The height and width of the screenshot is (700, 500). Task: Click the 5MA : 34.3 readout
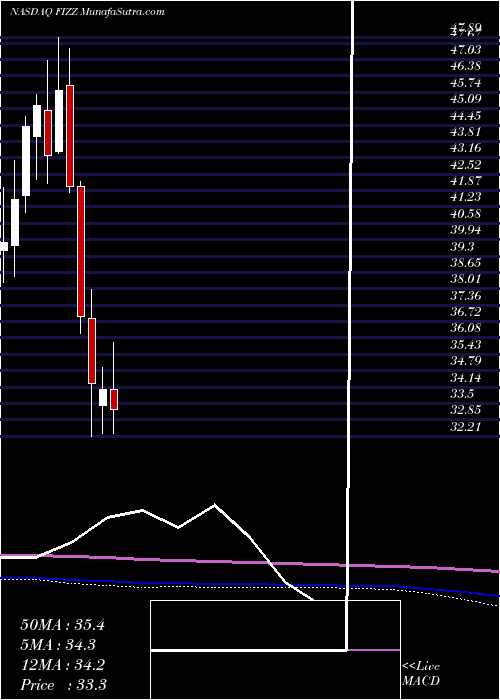pyautogui.click(x=58, y=645)
